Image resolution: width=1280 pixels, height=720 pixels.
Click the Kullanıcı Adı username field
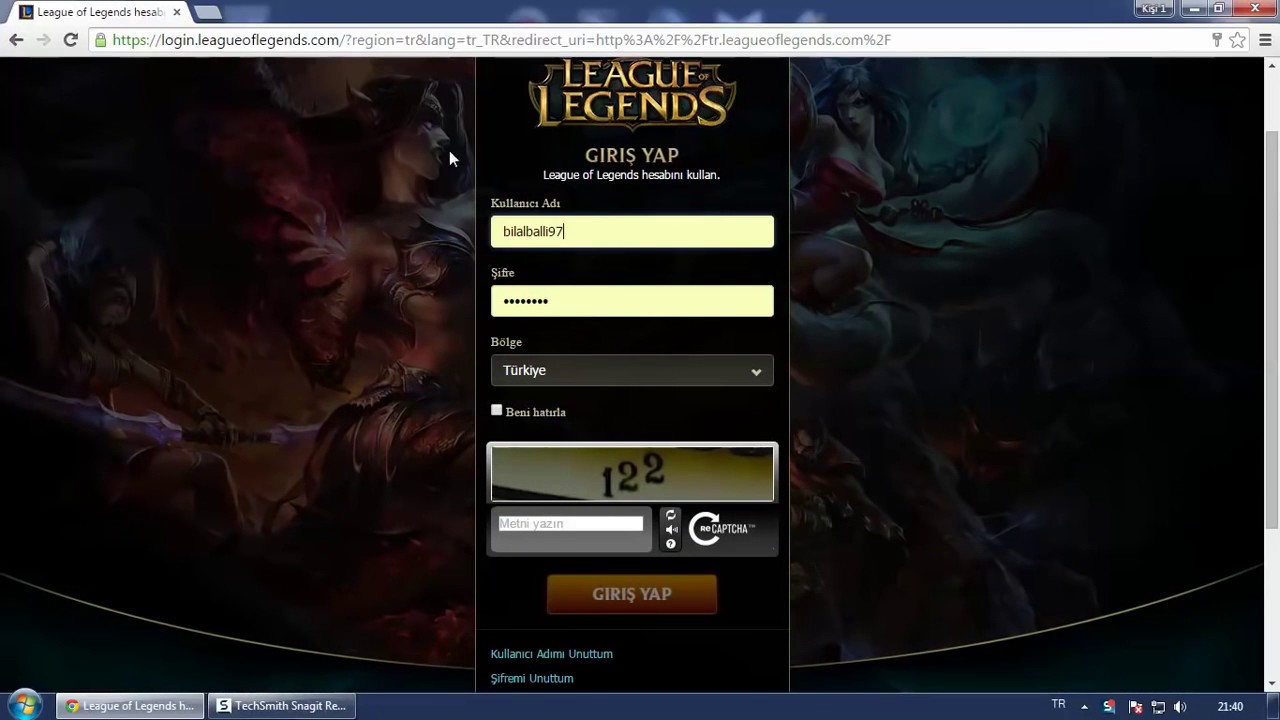632,231
